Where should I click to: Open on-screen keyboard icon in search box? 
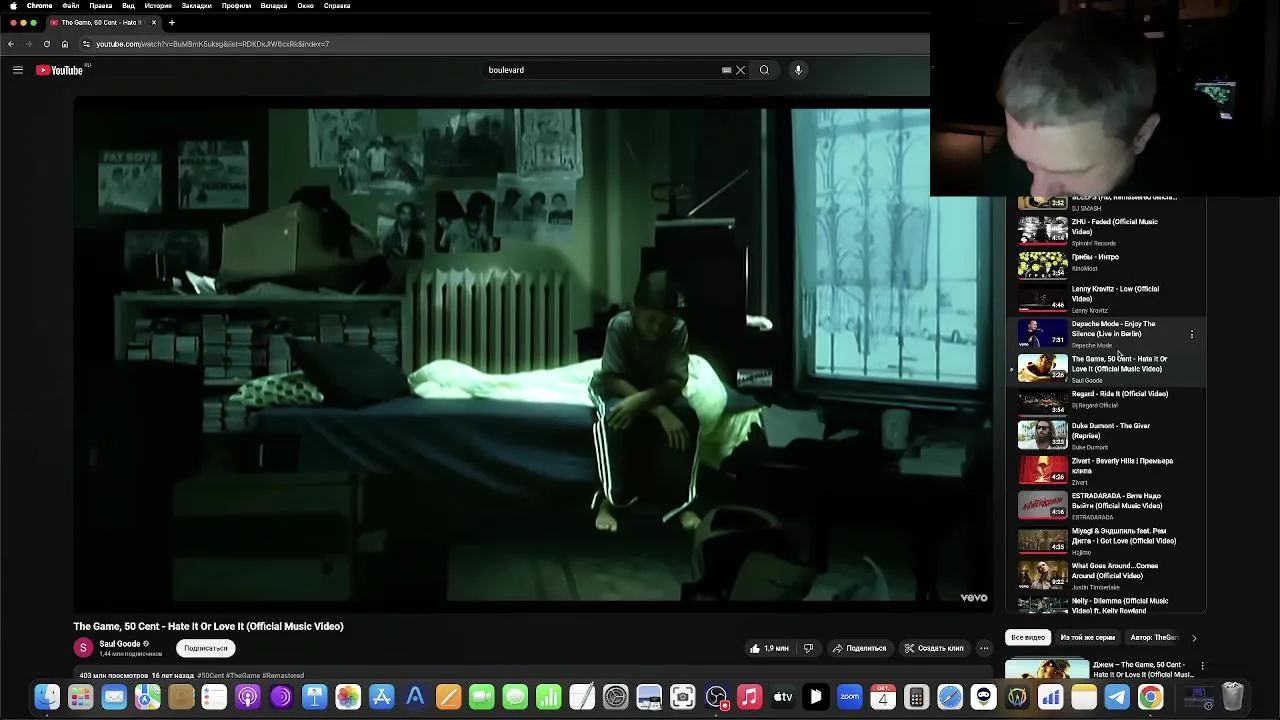click(726, 70)
